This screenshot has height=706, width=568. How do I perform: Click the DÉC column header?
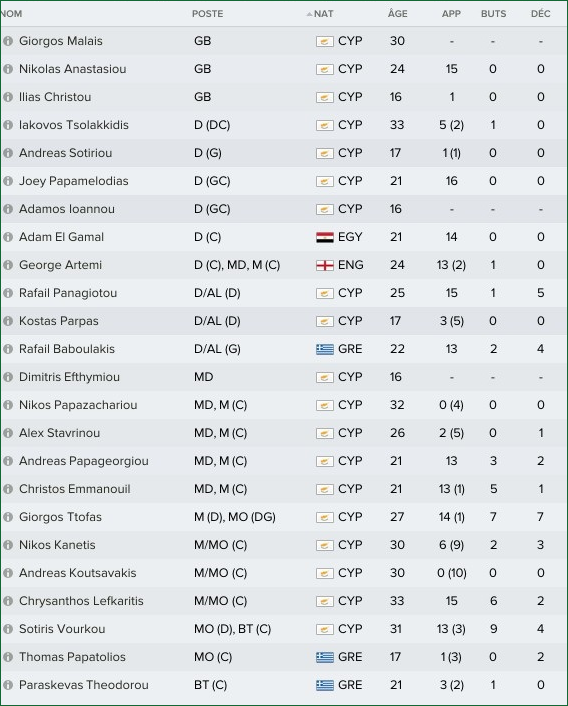(541, 14)
